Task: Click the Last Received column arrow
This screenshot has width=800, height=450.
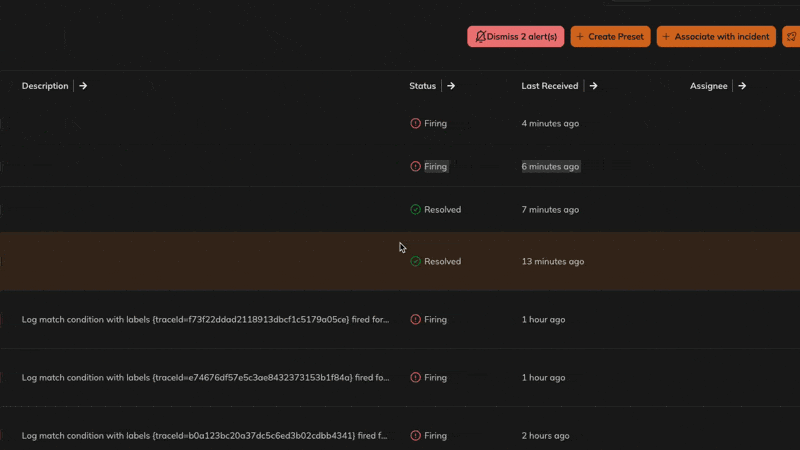Action: pyautogui.click(x=593, y=86)
